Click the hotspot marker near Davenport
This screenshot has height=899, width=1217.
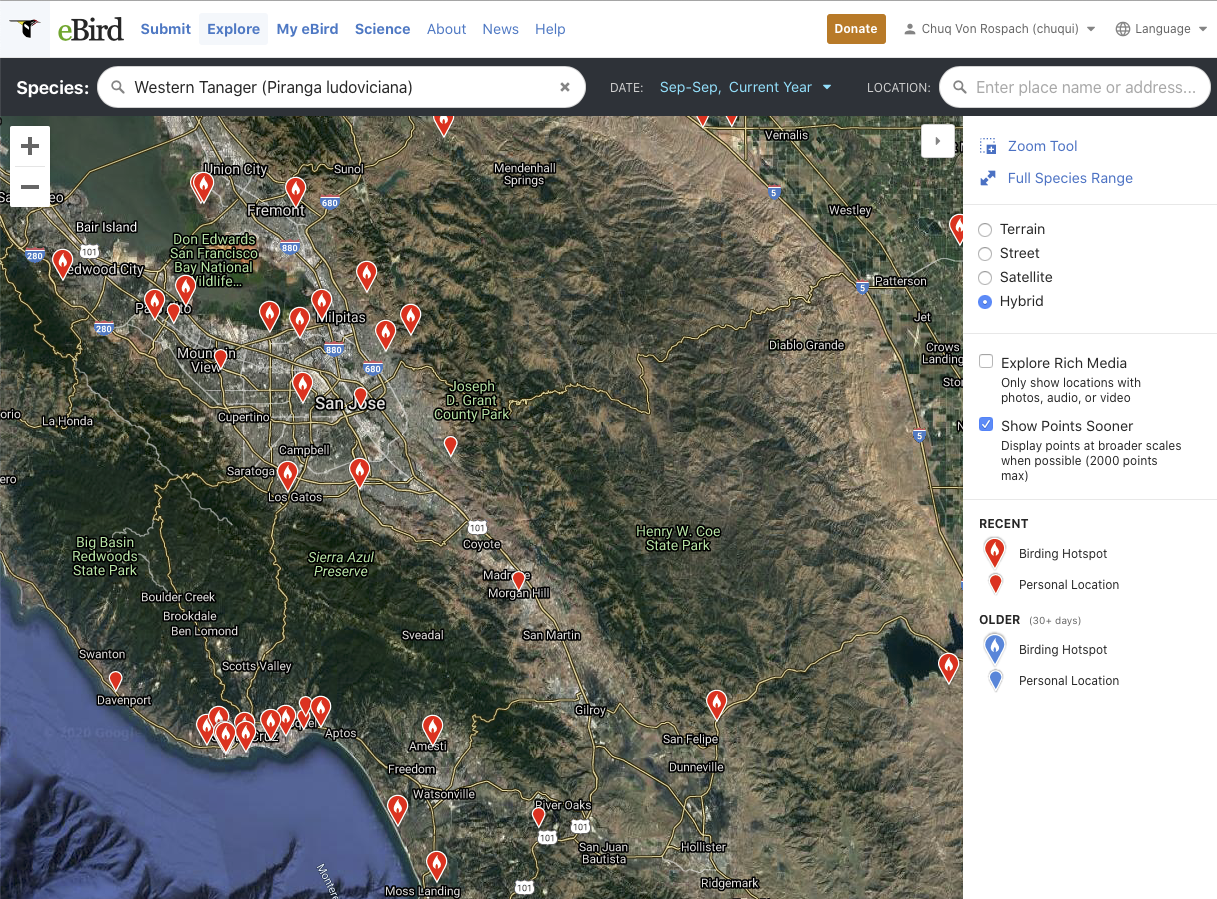pyautogui.click(x=115, y=681)
